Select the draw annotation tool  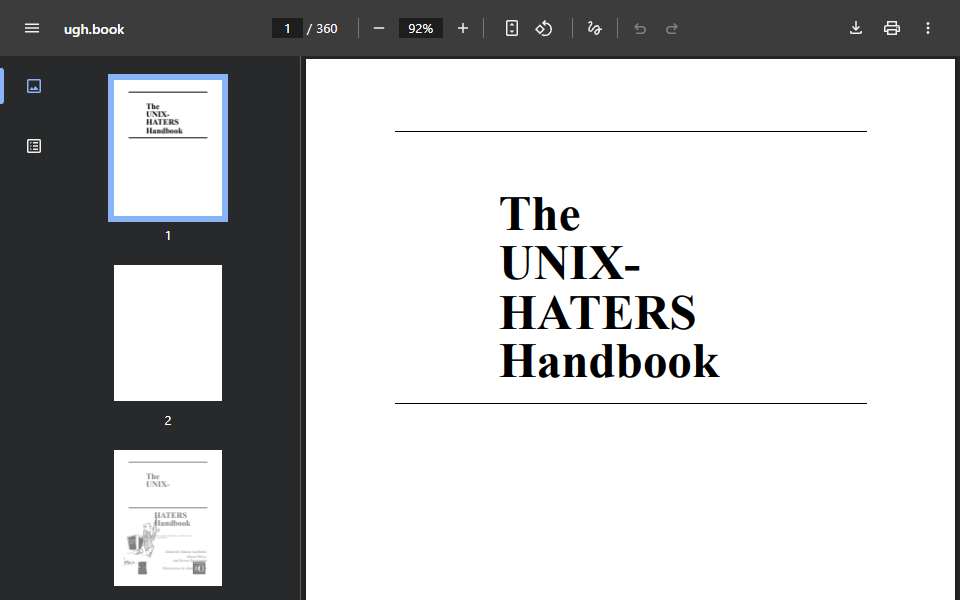pos(594,28)
